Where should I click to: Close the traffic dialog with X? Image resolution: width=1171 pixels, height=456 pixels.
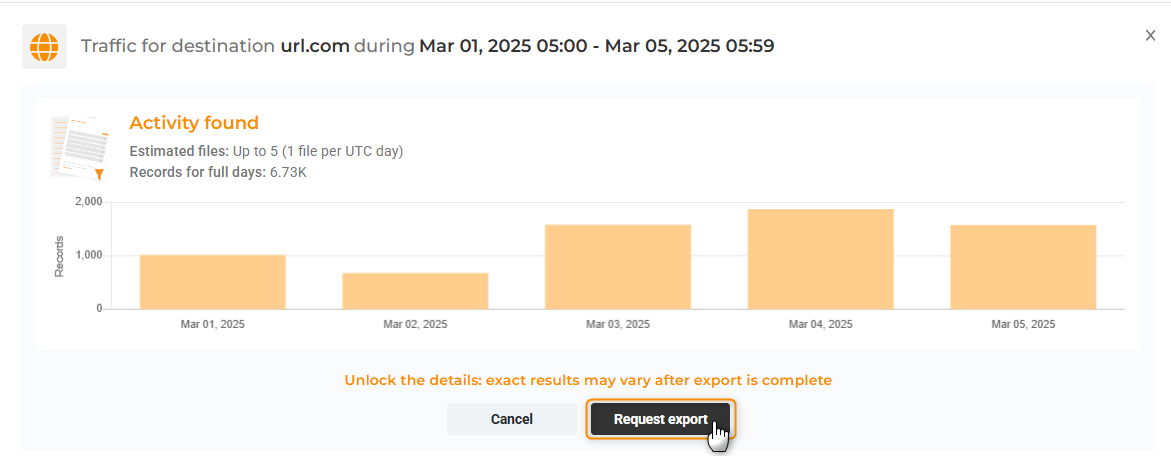coord(1150,35)
